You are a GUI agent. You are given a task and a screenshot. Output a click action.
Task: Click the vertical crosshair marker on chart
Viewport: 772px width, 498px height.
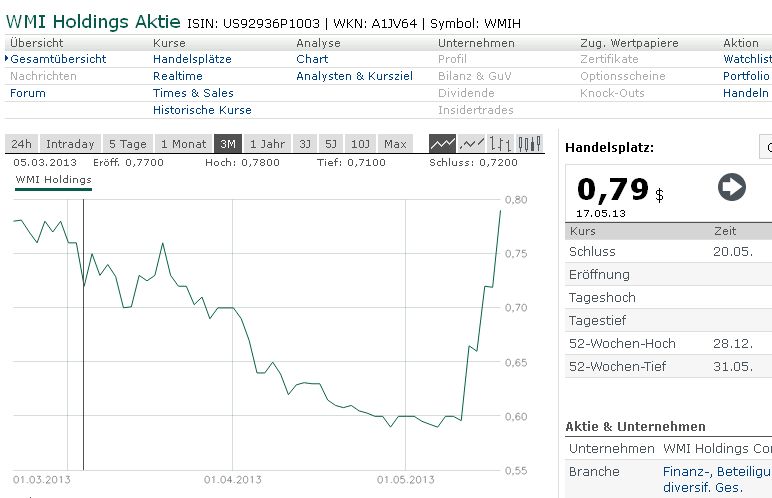coord(84,335)
